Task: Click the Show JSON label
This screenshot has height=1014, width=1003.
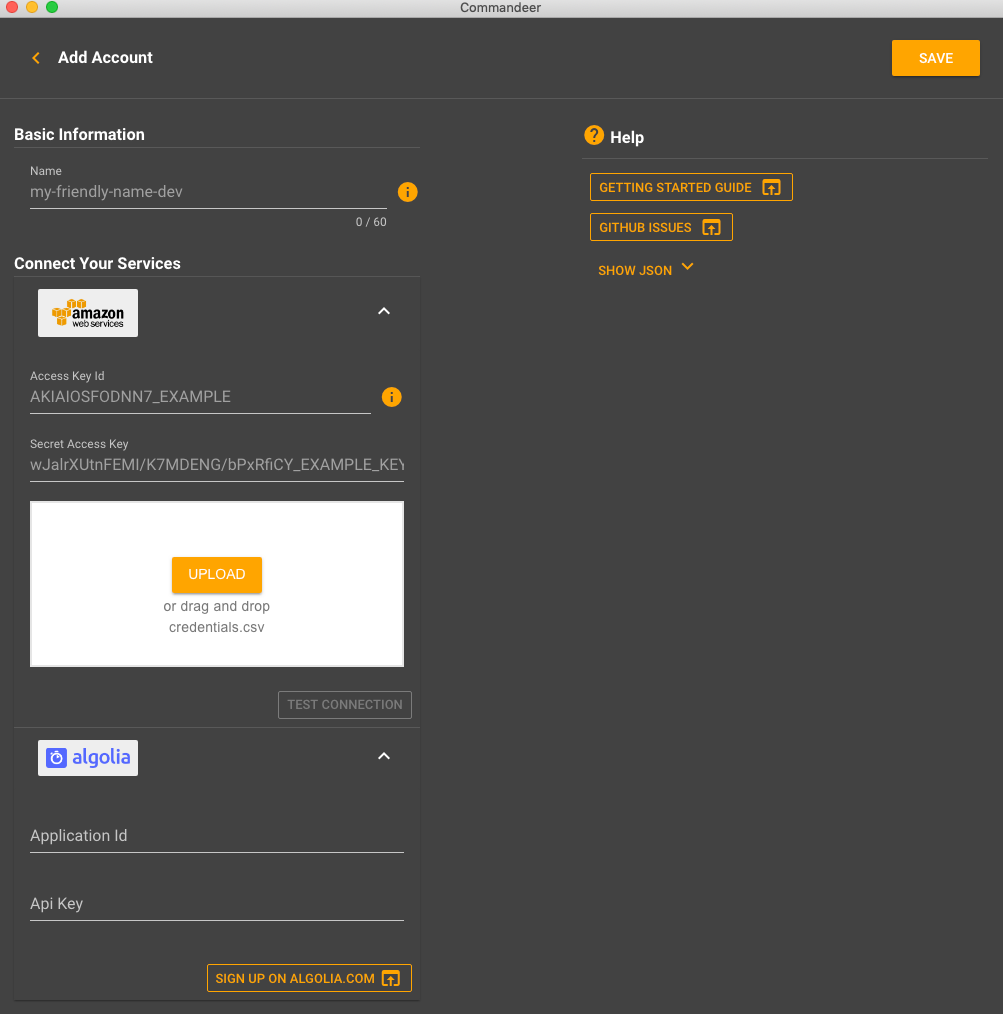Action: tap(635, 270)
